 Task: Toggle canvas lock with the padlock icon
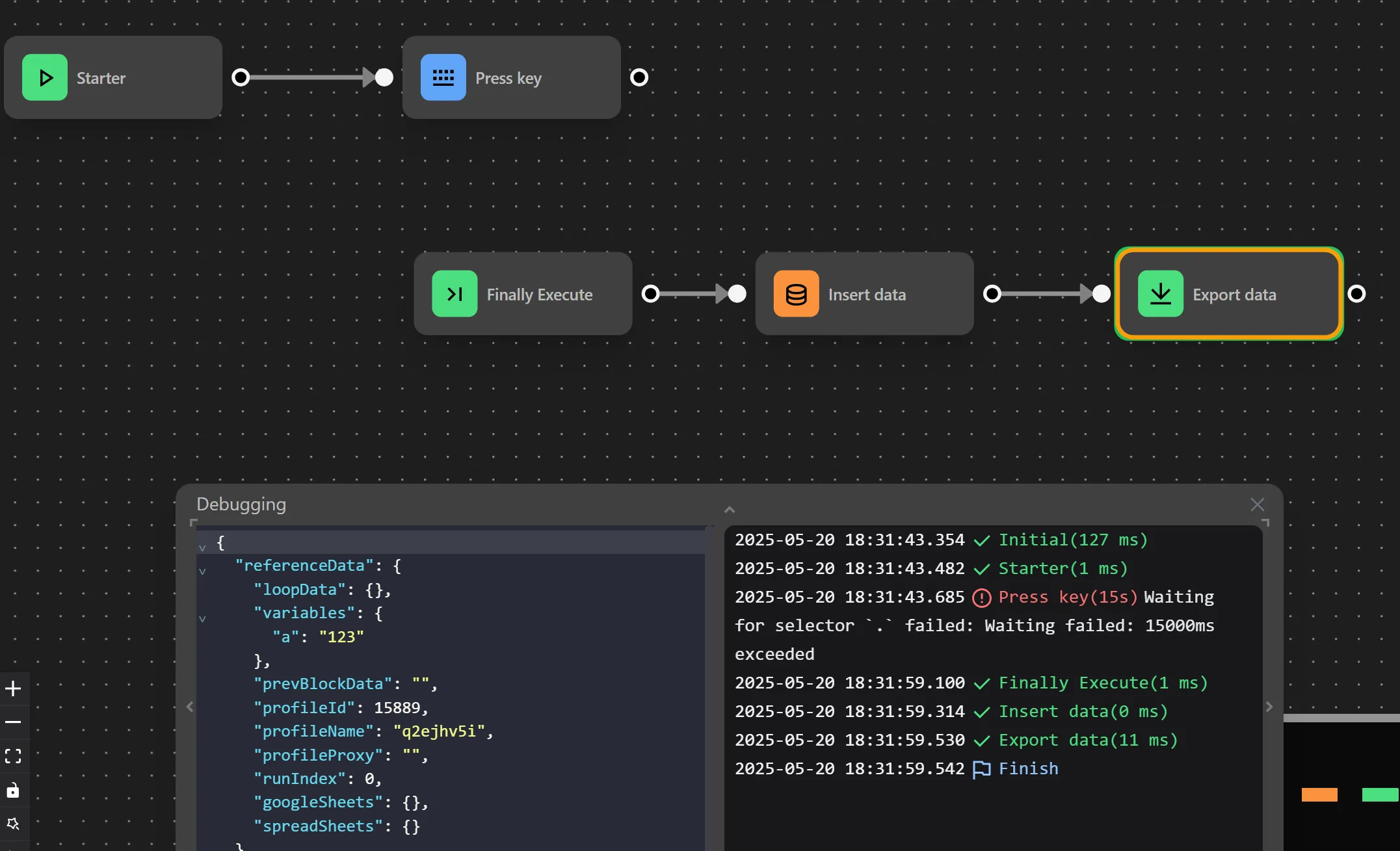(13, 791)
